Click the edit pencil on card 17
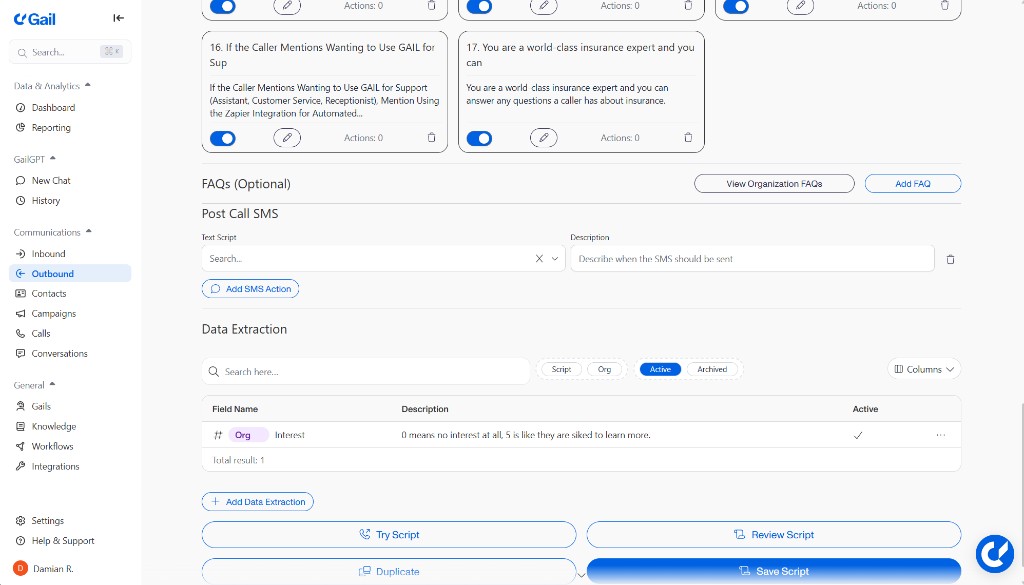 543,138
